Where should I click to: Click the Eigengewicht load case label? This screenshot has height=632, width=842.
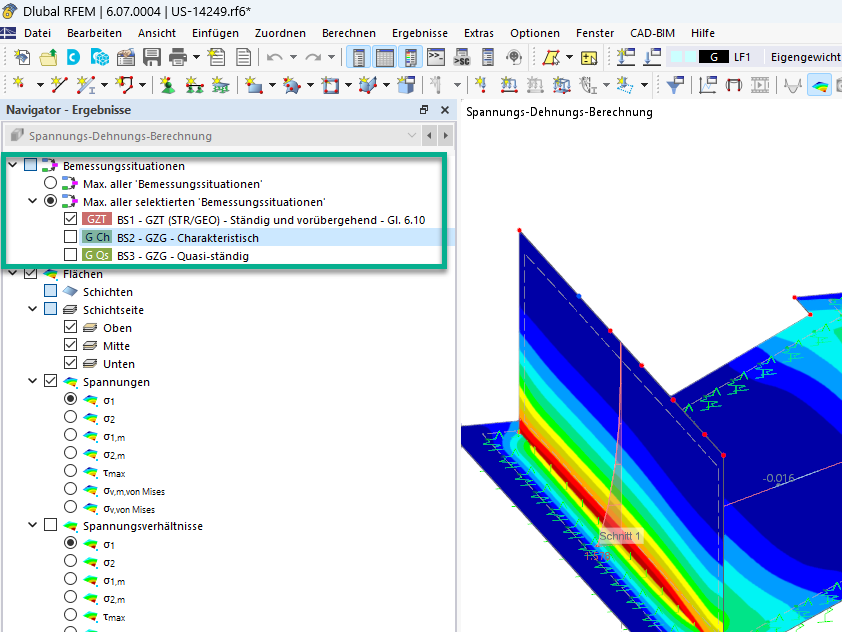(806, 57)
